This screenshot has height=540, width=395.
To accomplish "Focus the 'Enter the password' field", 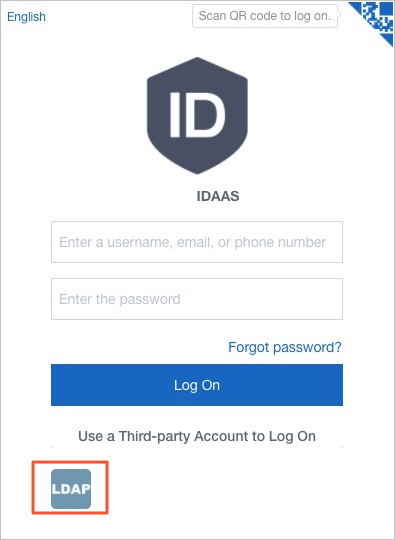I will point(197,299).
